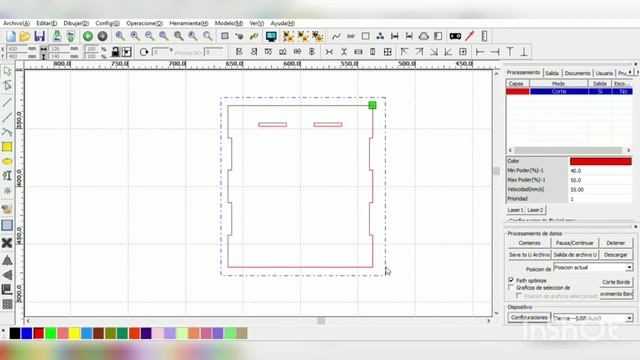Screen dimensions: 640x360
Task: Toggle the Graficos de seleccion de checkbox
Action: pos(511,287)
